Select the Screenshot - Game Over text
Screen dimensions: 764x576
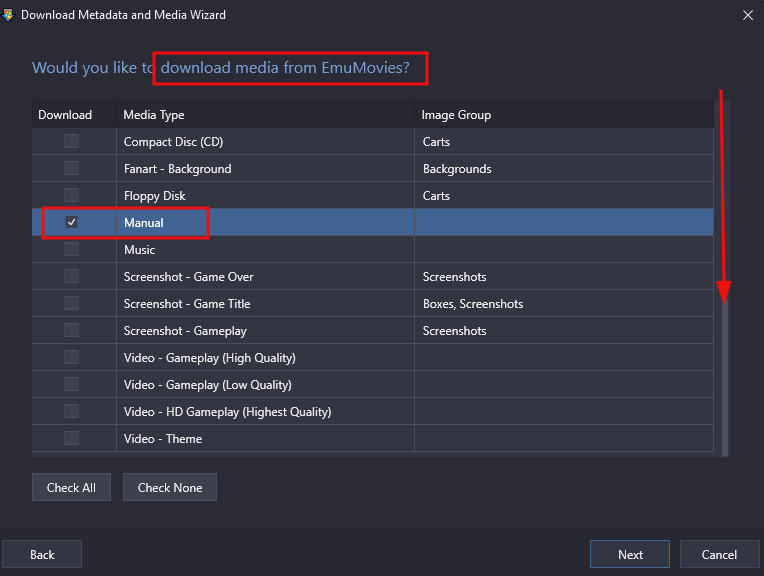189,277
